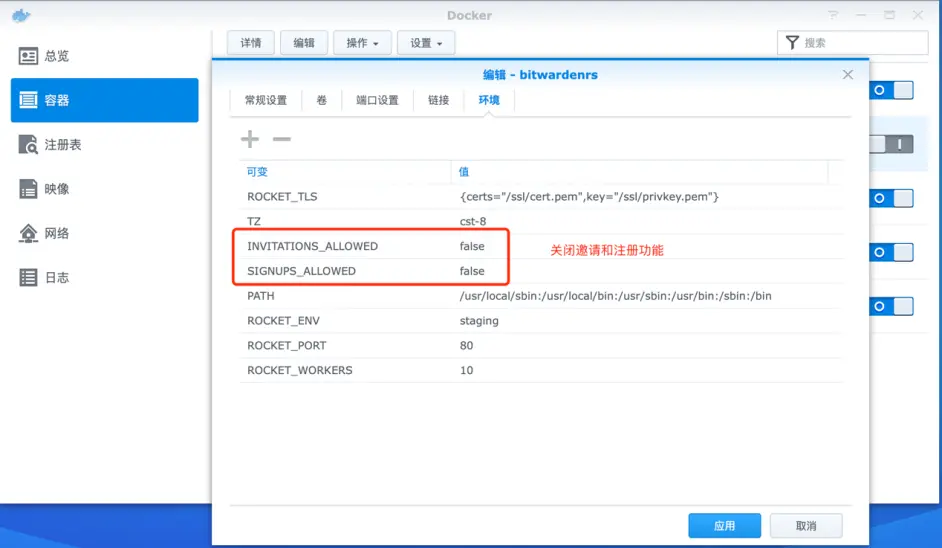Screen dimensions: 942x548
Task: Edit the false value of SIGNUPS_ALLOWED
Action: (x=472, y=271)
